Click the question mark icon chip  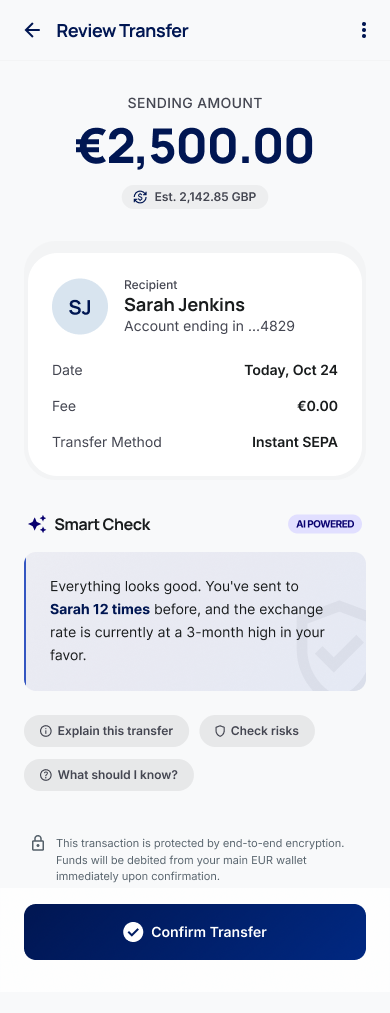[45, 775]
